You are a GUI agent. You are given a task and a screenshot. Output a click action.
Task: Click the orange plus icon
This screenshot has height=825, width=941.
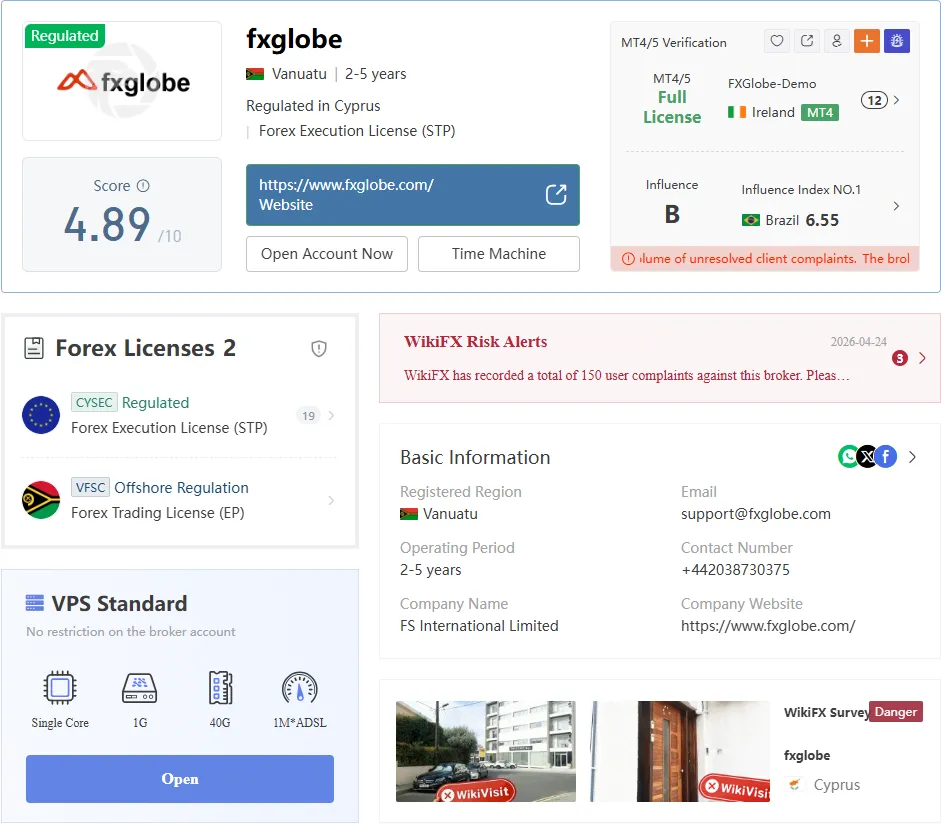[x=867, y=41]
